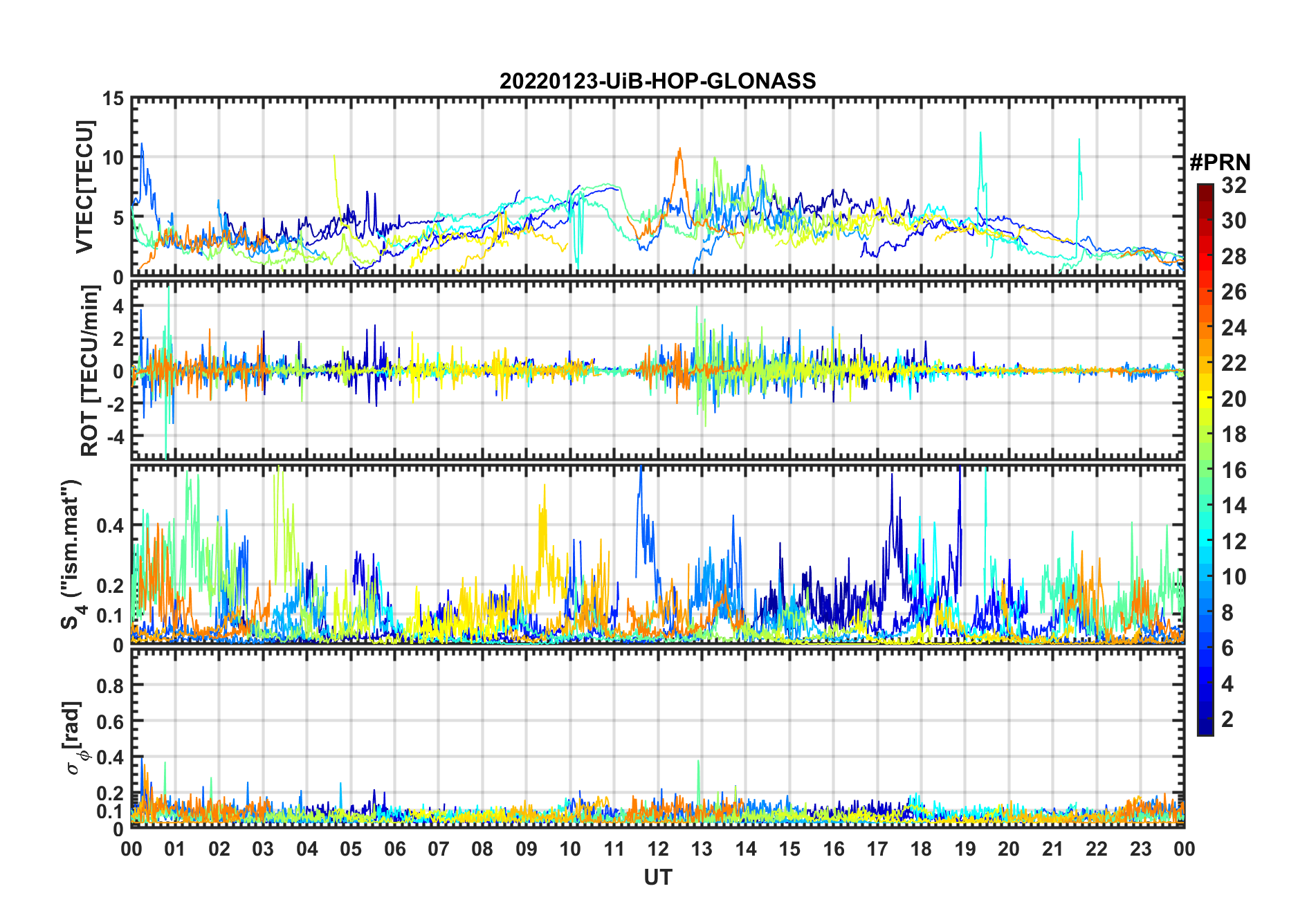Click VTEC y-axis tick label 15

click(113, 99)
